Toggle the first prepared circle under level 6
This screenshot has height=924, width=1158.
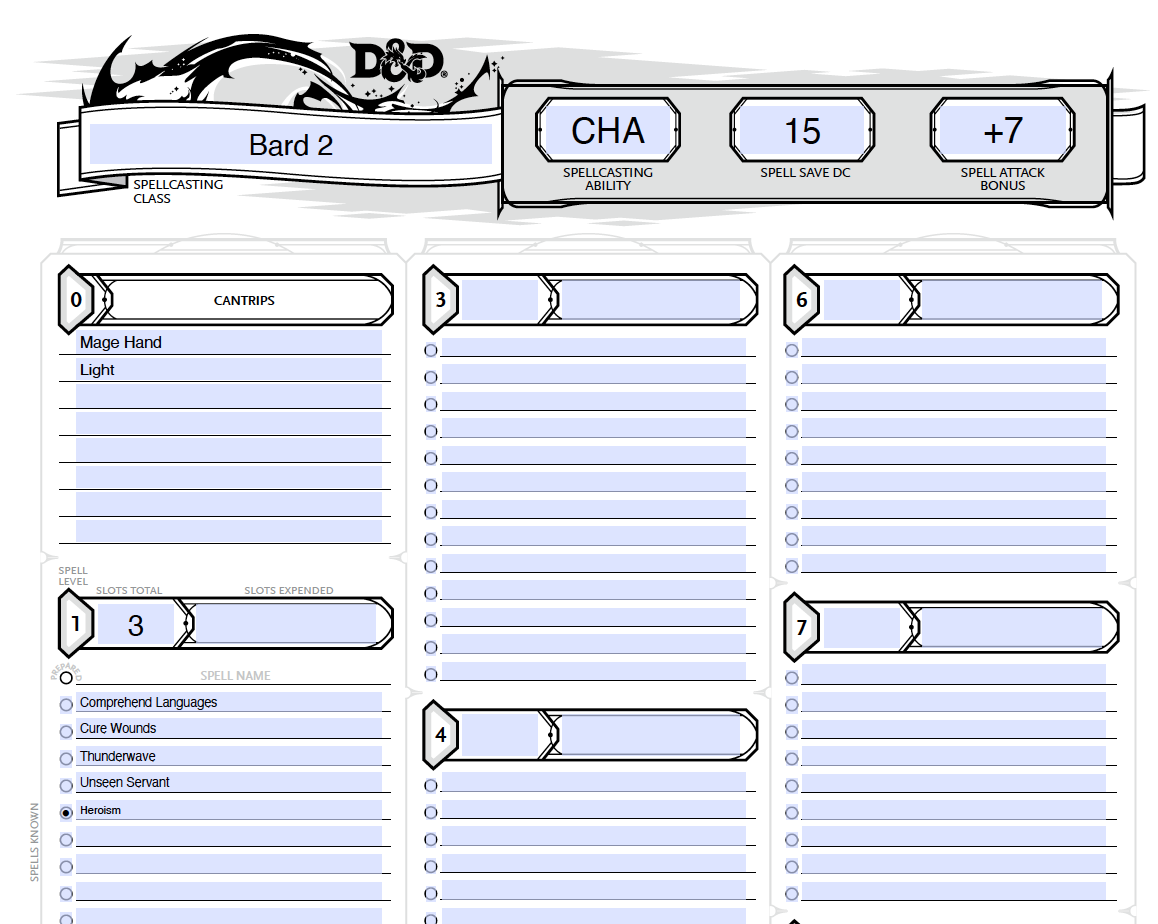click(x=792, y=350)
